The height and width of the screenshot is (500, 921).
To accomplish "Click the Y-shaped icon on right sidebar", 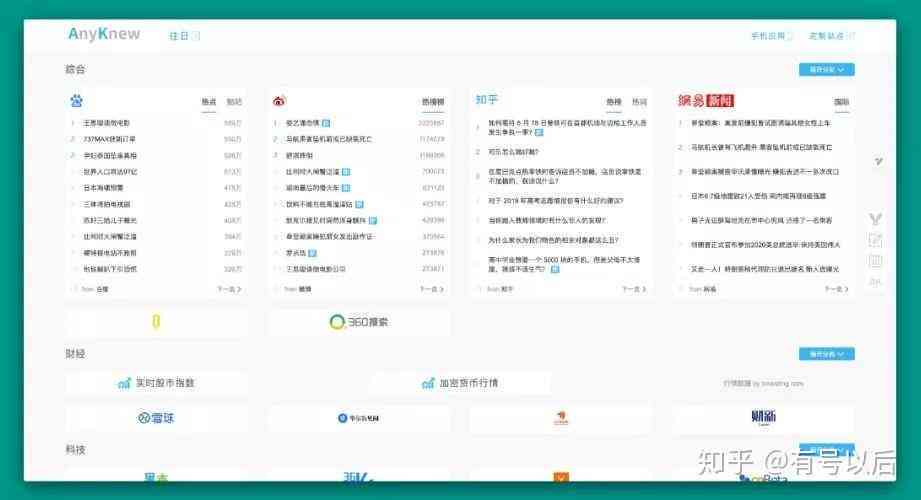I will (x=875, y=219).
